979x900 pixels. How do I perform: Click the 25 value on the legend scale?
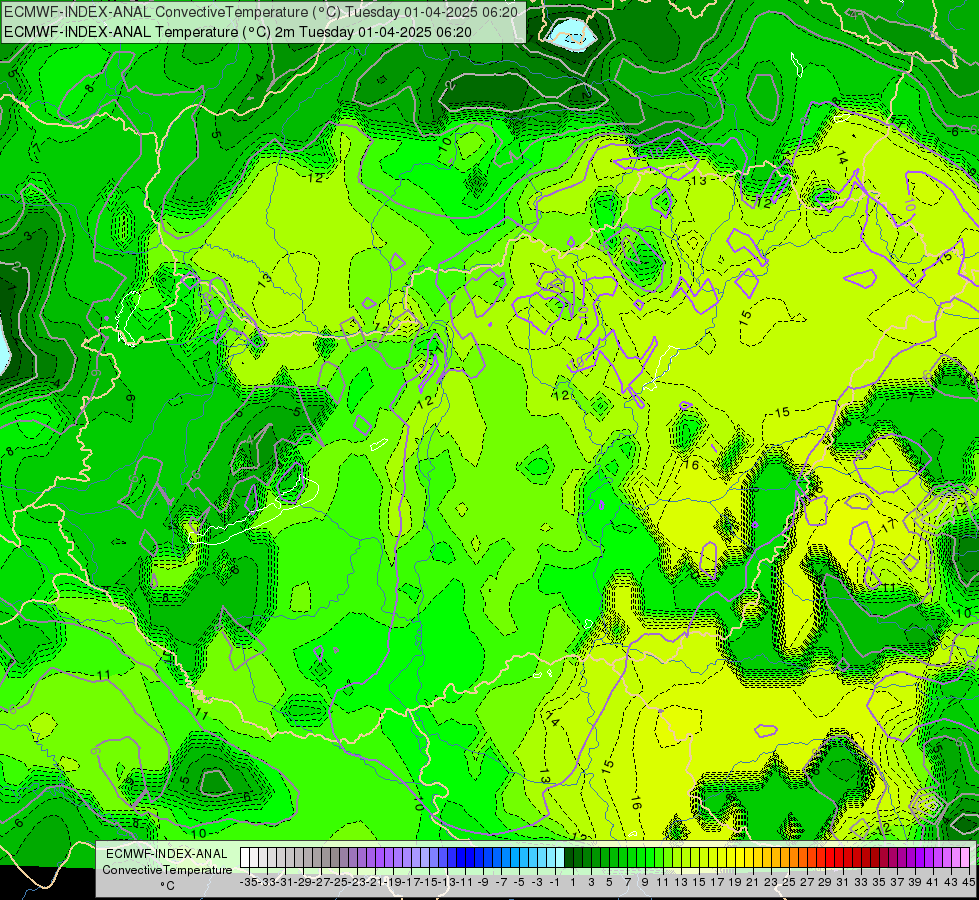[x=789, y=882]
